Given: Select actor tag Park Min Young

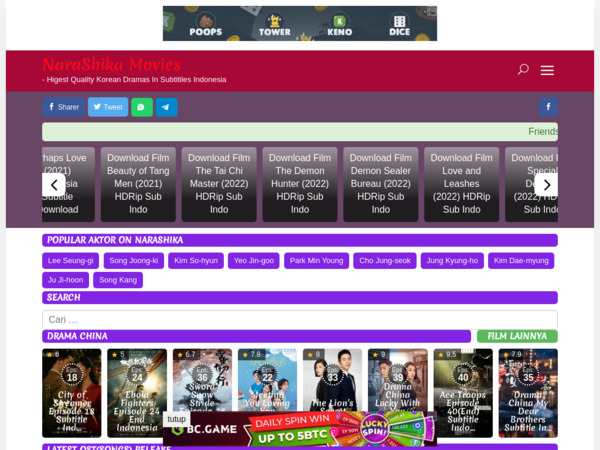Looking at the screenshot, I should 316,261.
